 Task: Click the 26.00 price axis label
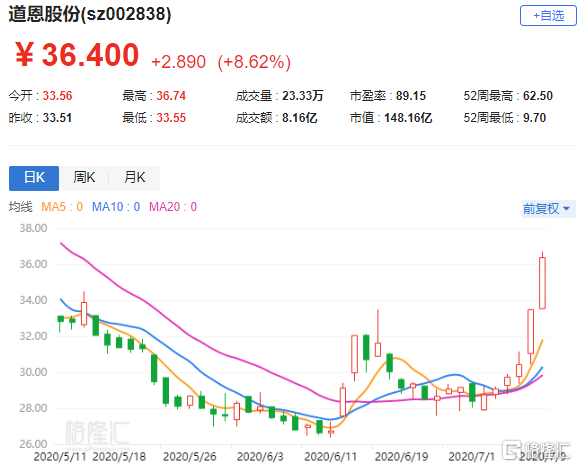(x=33, y=444)
